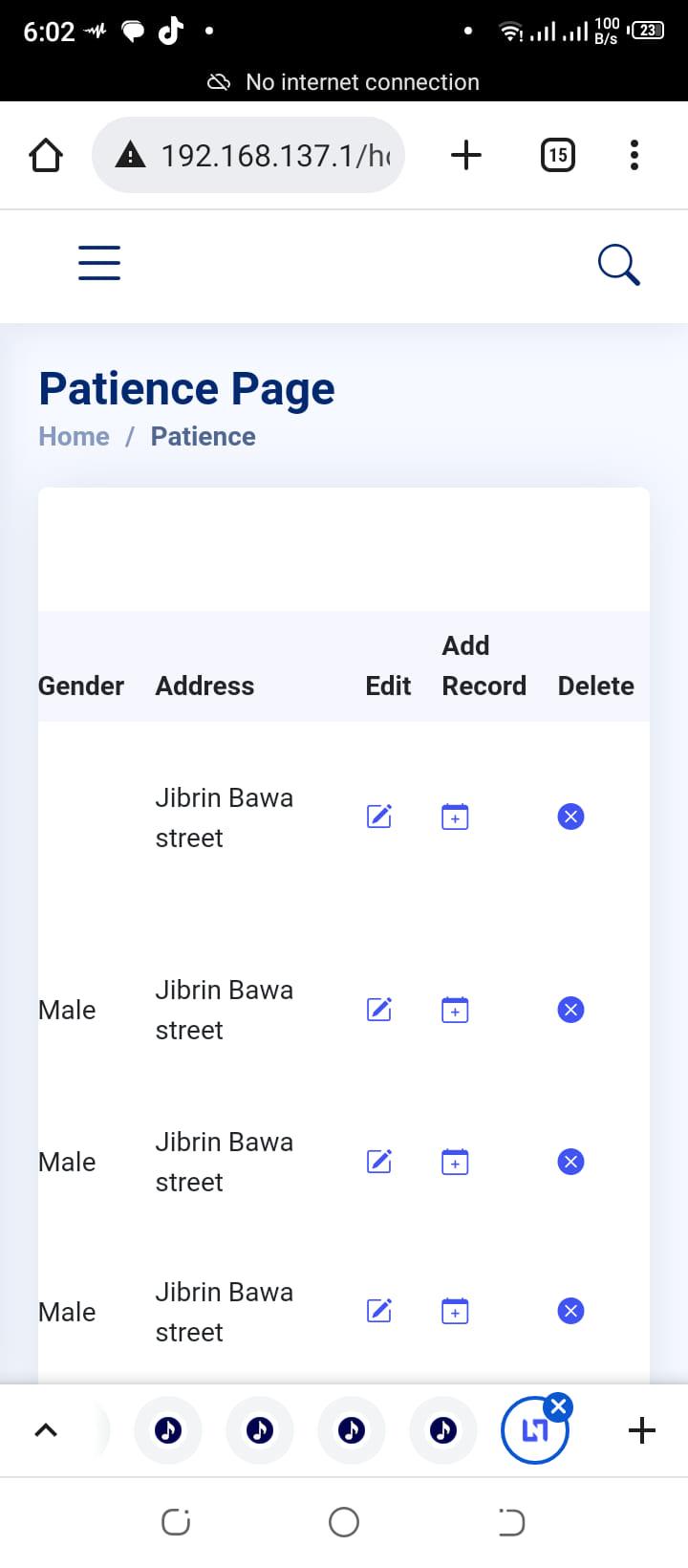Open the browser three-dot menu
688x1568 pixels.
click(x=634, y=155)
